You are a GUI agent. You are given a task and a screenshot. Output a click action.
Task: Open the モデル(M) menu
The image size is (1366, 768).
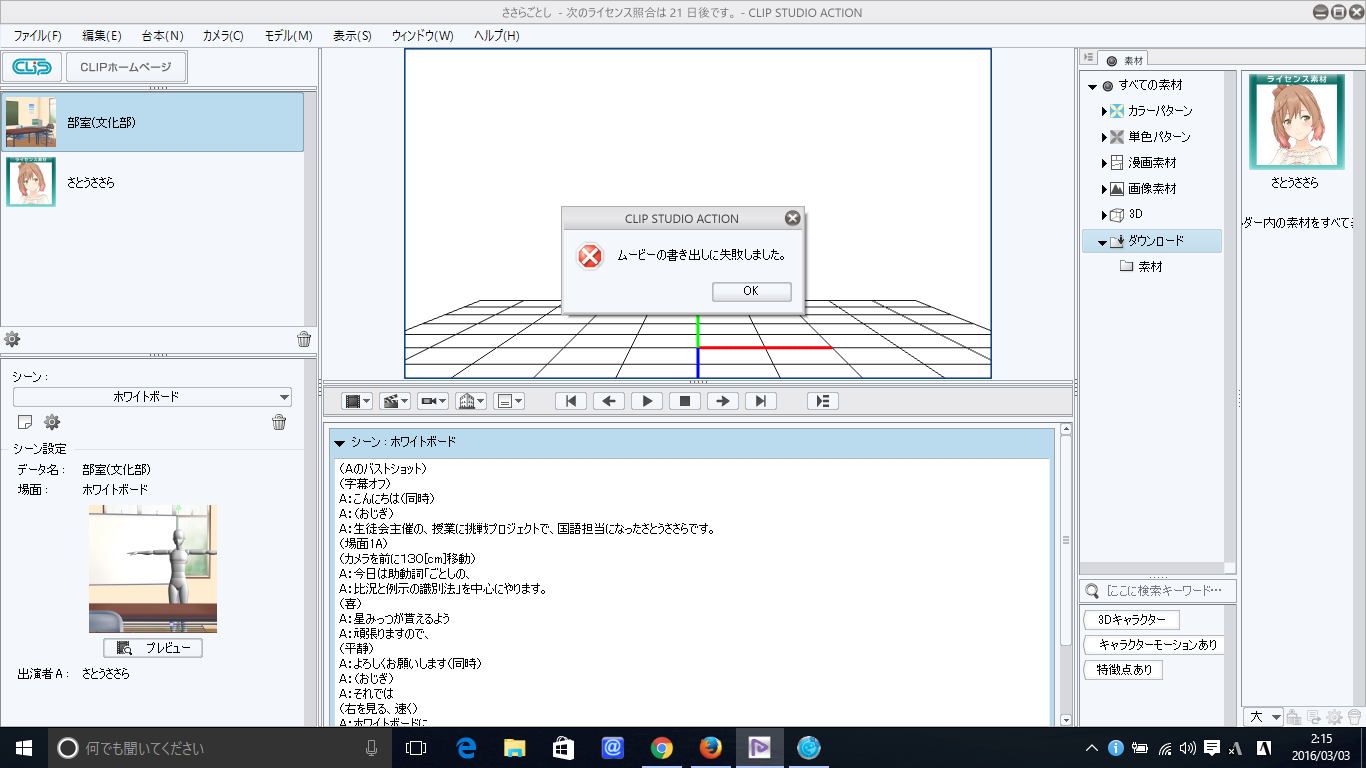[288, 35]
